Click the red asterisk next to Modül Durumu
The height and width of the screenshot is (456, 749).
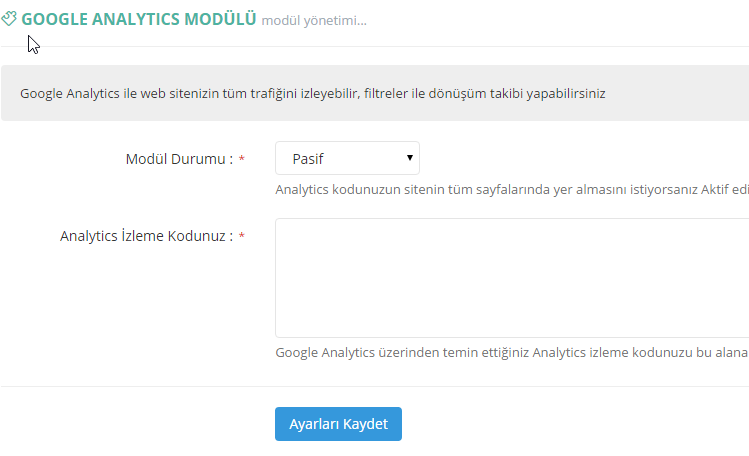click(242, 160)
